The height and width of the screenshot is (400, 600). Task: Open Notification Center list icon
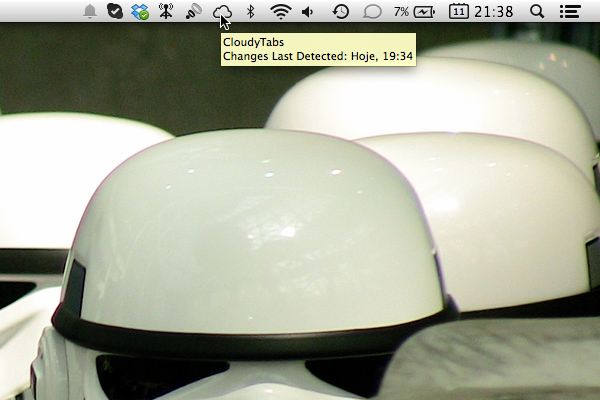click(571, 11)
